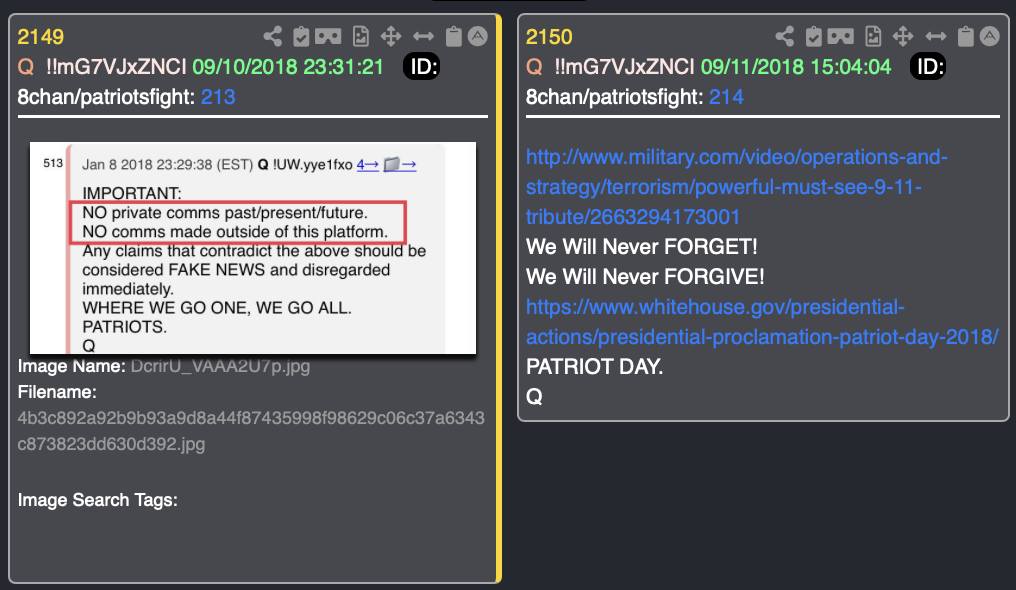Click the circular up-arrow icon on post 2150
The height and width of the screenshot is (590, 1016).
989,36
